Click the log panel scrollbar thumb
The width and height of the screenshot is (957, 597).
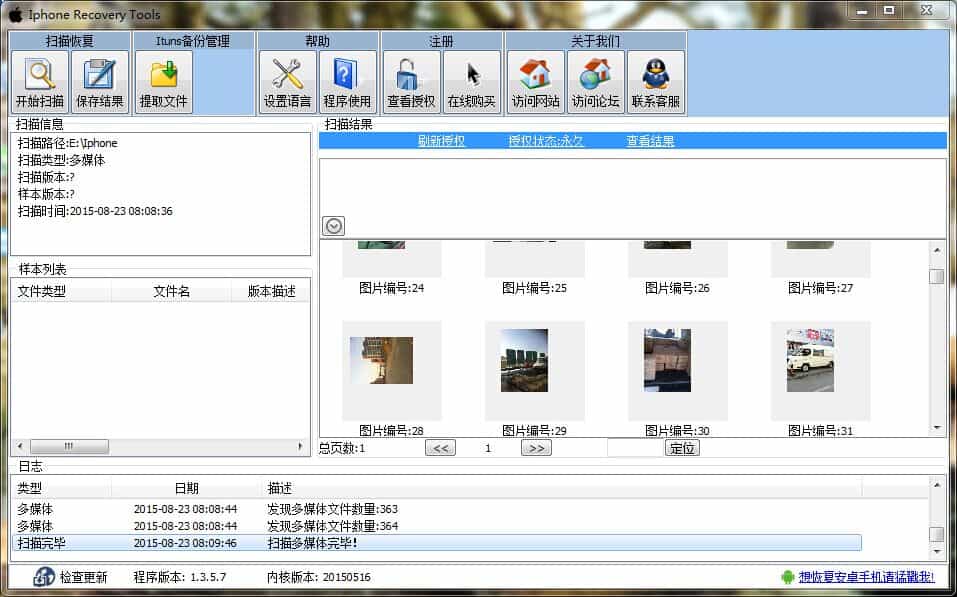click(x=937, y=534)
